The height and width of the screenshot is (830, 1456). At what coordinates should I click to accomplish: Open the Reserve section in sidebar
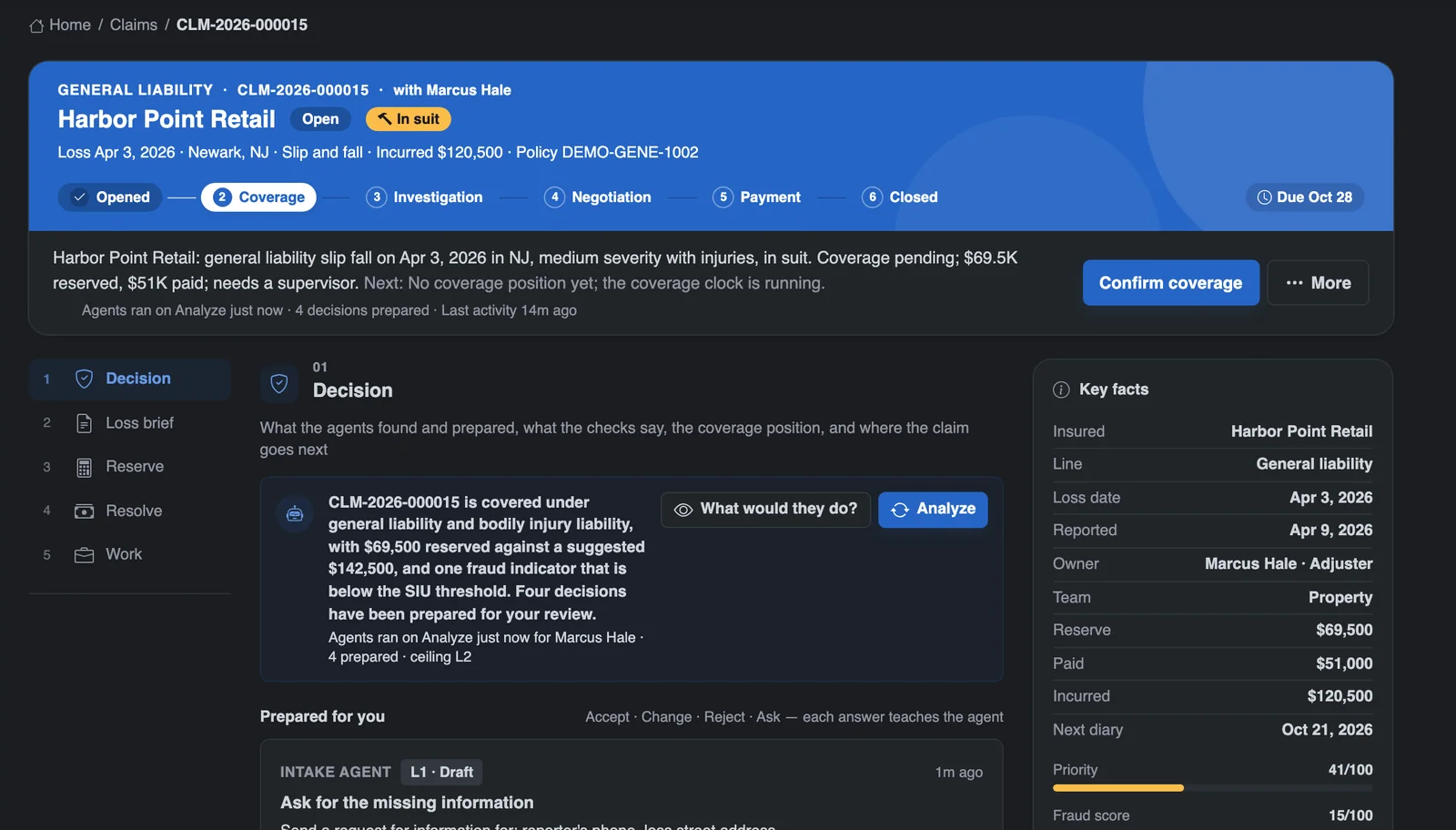[x=129, y=467]
